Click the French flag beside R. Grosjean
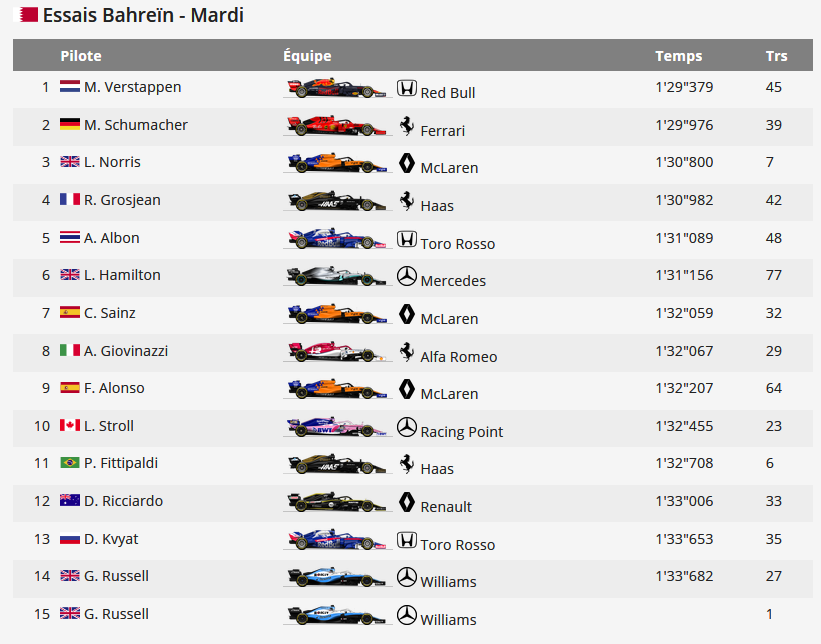821x644 pixels. 70,200
